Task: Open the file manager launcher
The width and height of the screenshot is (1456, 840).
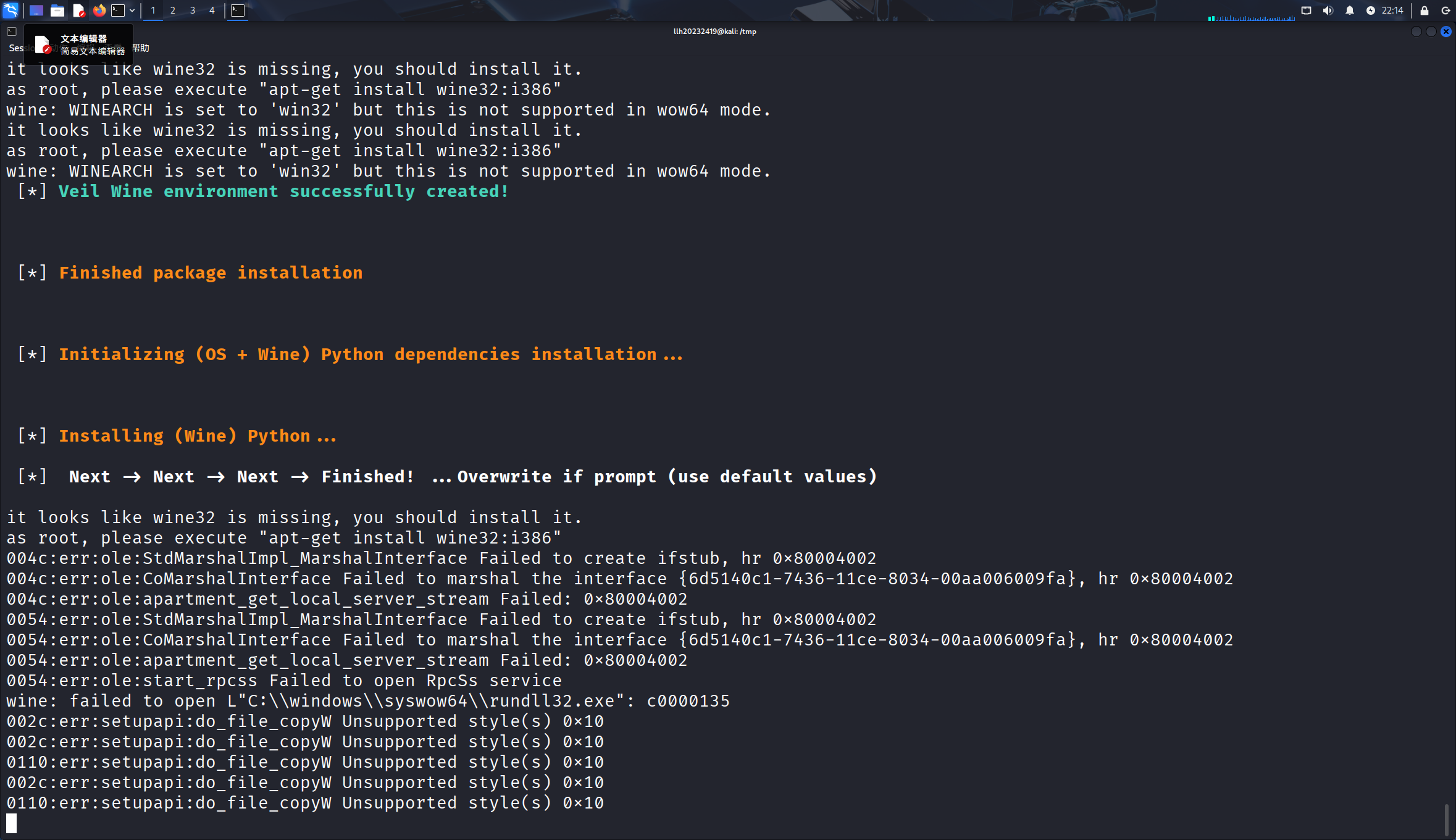Action: point(57,10)
